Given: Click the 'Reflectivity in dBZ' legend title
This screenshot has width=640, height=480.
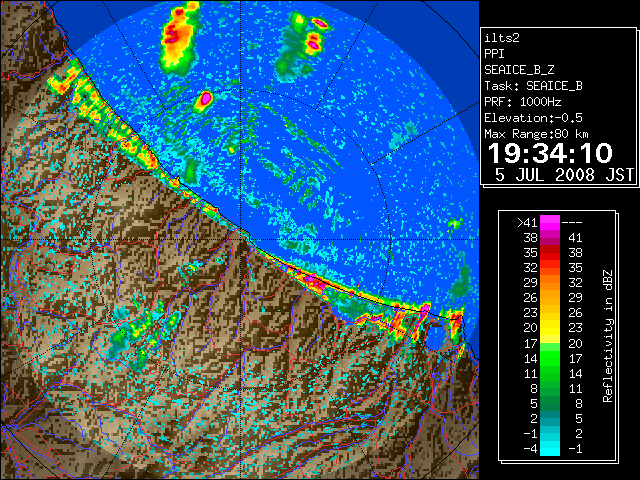Looking at the screenshot, I should coord(608,336).
